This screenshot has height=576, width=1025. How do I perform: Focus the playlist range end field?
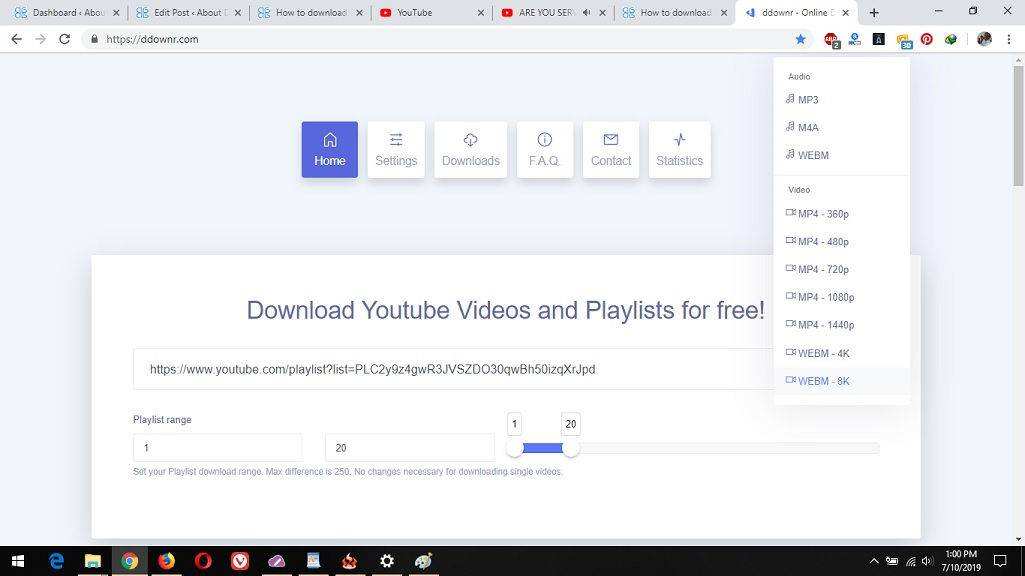(x=410, y=448)
